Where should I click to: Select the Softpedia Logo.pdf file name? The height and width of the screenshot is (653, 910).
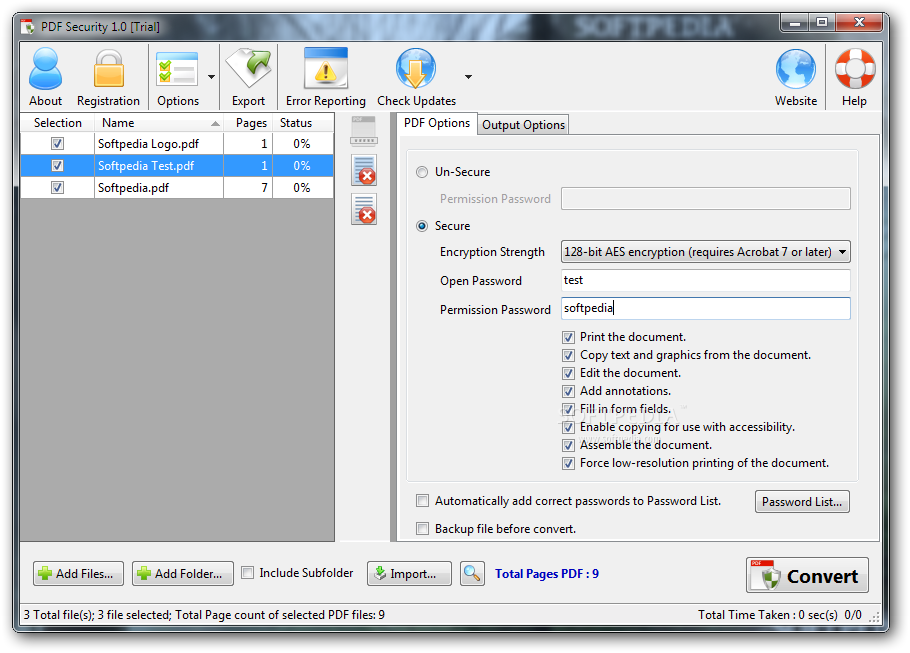[149, 143]
